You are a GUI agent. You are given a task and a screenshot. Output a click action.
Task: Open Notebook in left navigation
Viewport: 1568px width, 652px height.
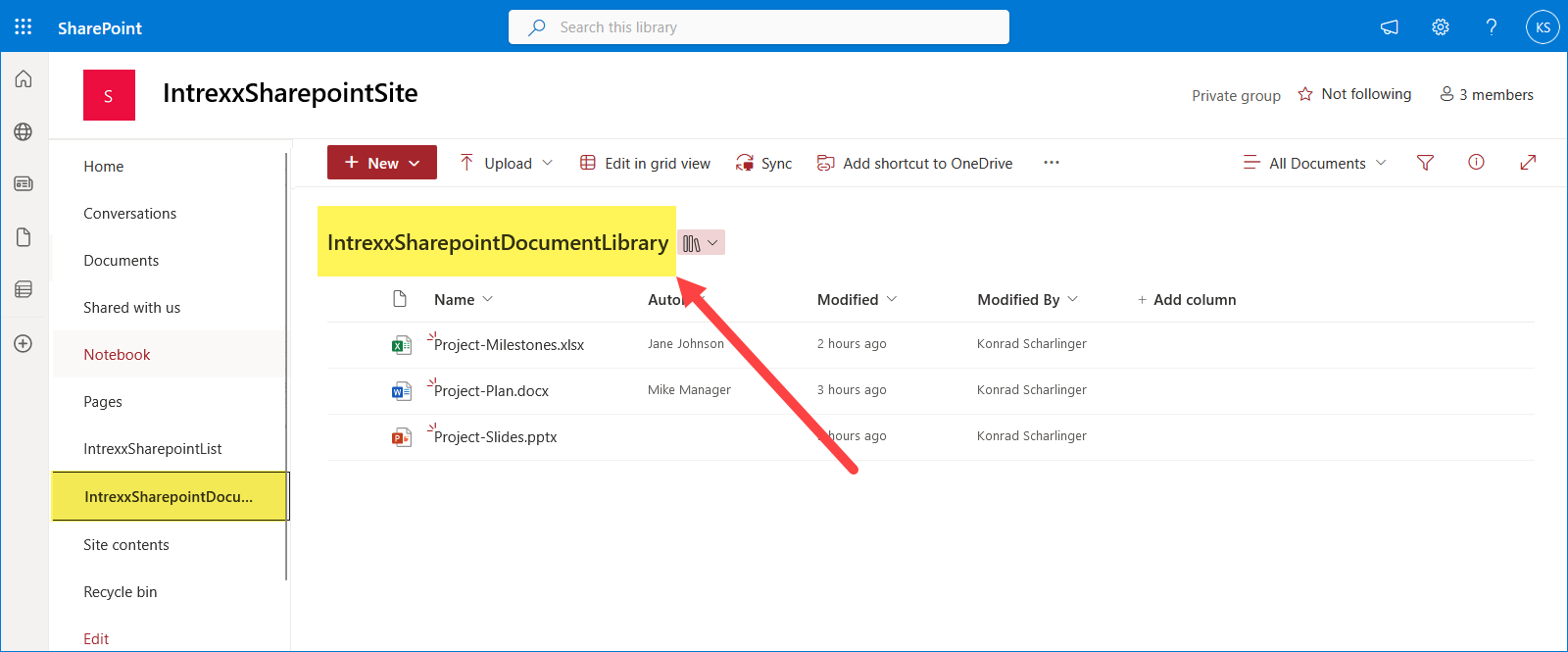[x=118, y=355]
